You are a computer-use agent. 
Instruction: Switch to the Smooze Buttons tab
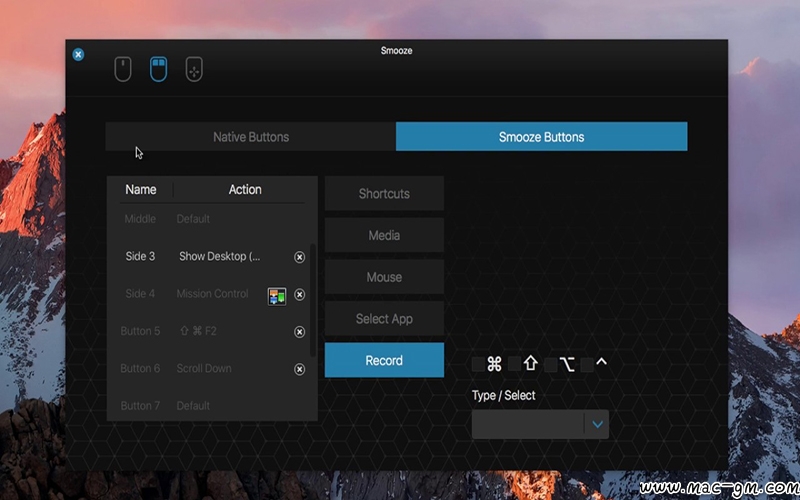[x=541, y=136]
